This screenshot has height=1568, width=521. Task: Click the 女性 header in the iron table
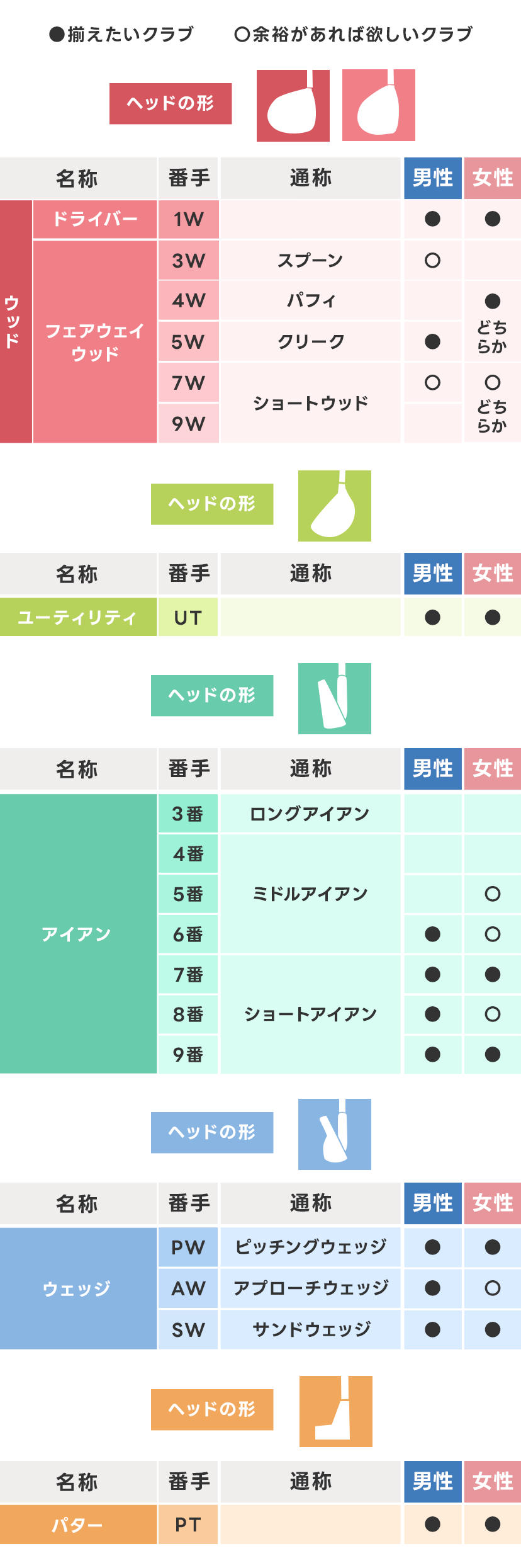pyautogui.click(x=493, y=769)
